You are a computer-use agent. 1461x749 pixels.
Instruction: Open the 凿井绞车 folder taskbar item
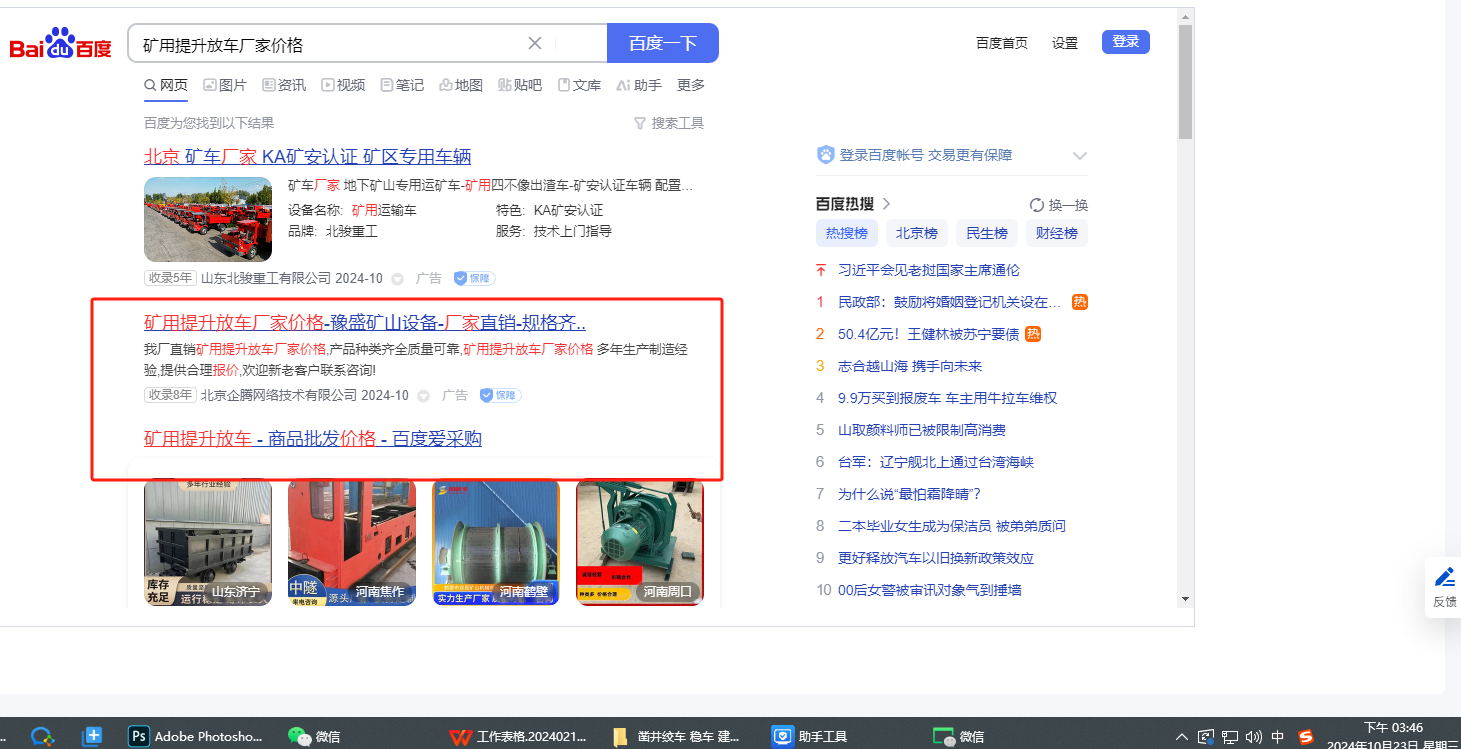point(676,736)
